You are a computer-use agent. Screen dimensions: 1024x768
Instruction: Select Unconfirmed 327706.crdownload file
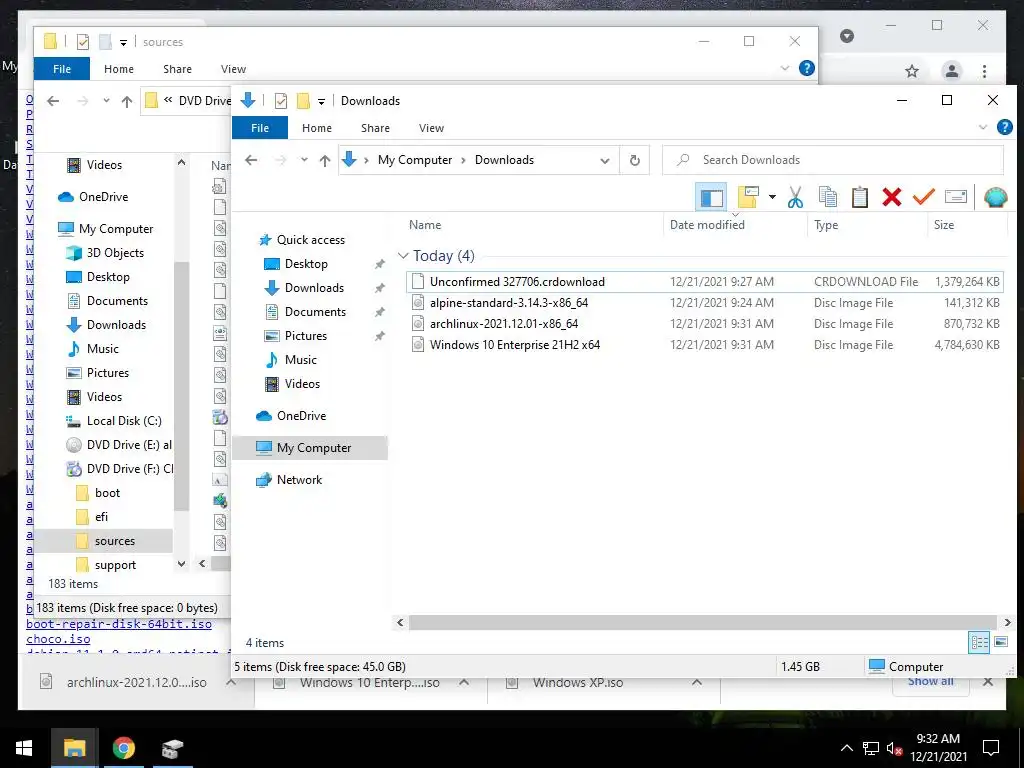coord(704,282)
